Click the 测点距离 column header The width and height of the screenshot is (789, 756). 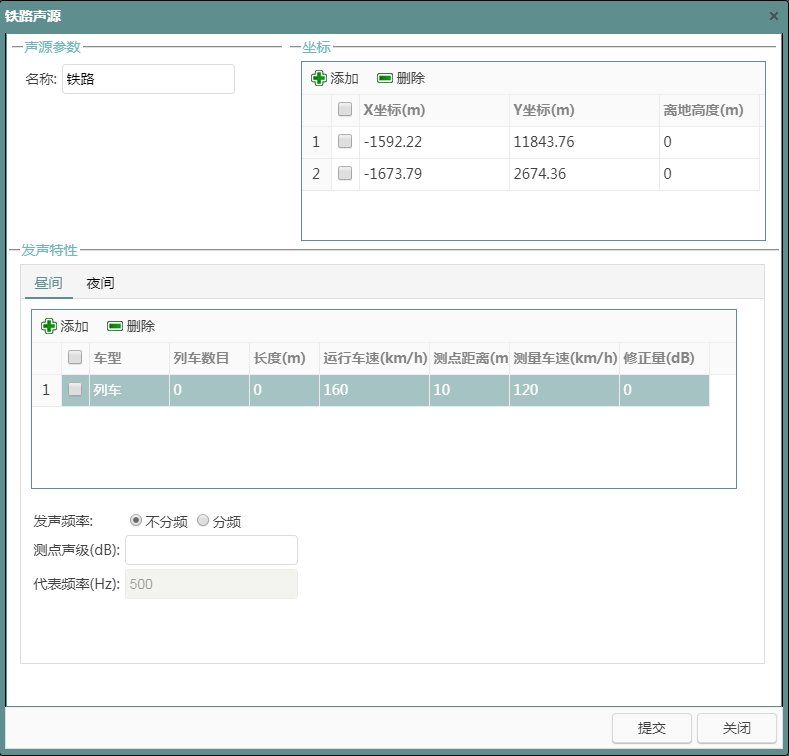coord(469,358)
